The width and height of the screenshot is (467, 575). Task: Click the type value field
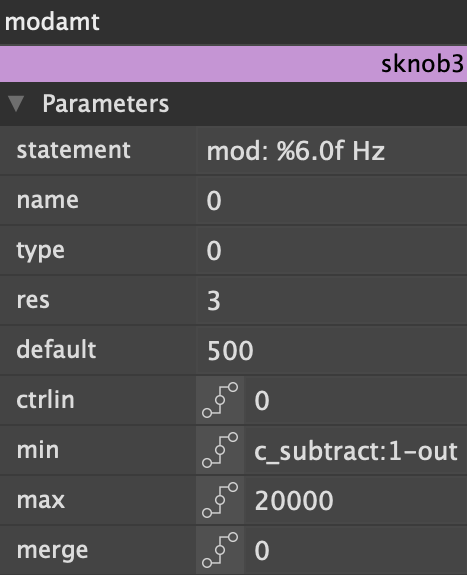click(332, 250)
